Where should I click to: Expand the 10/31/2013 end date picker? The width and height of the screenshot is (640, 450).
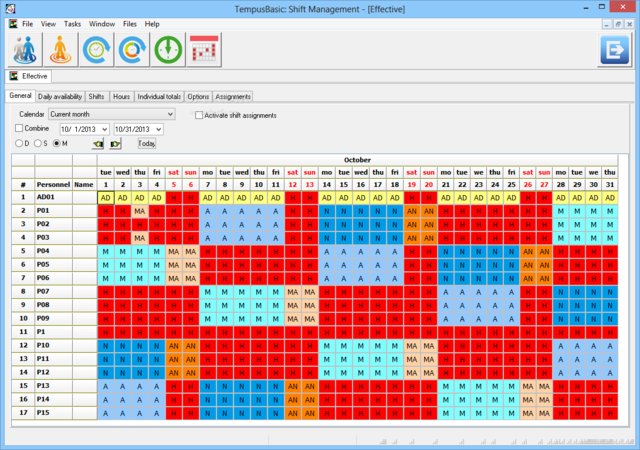(158, 129)
